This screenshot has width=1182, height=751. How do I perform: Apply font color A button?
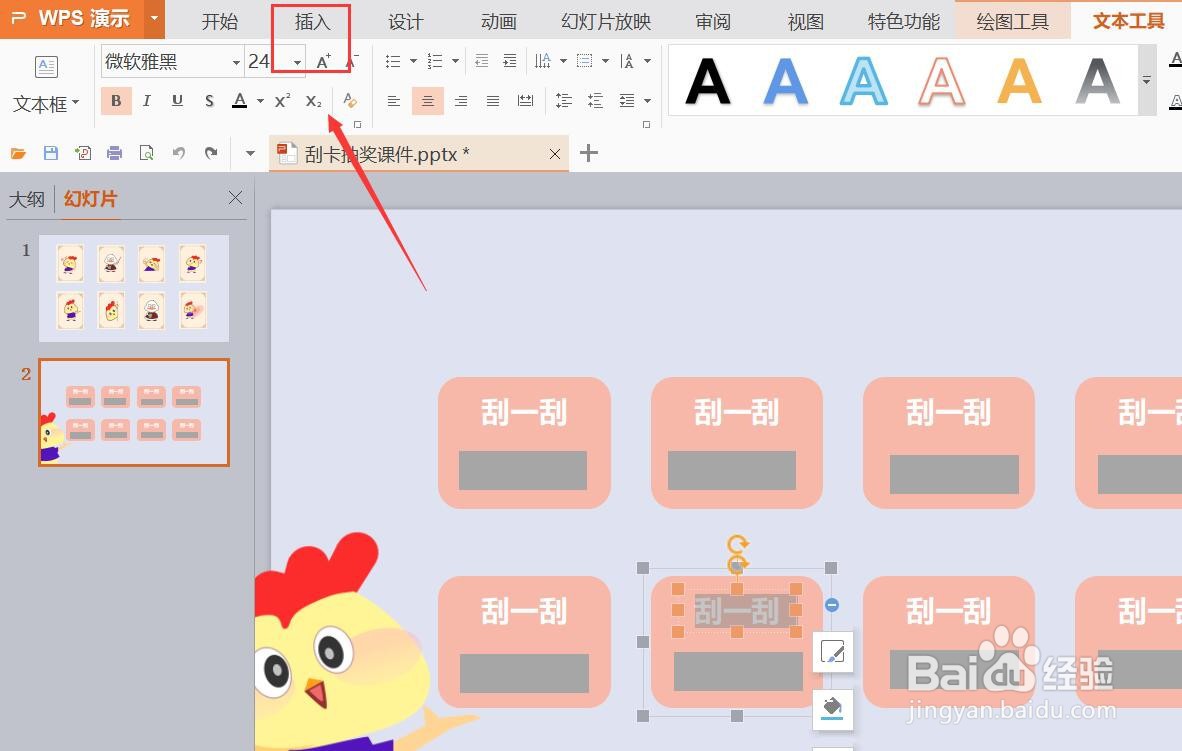[240, 100]
